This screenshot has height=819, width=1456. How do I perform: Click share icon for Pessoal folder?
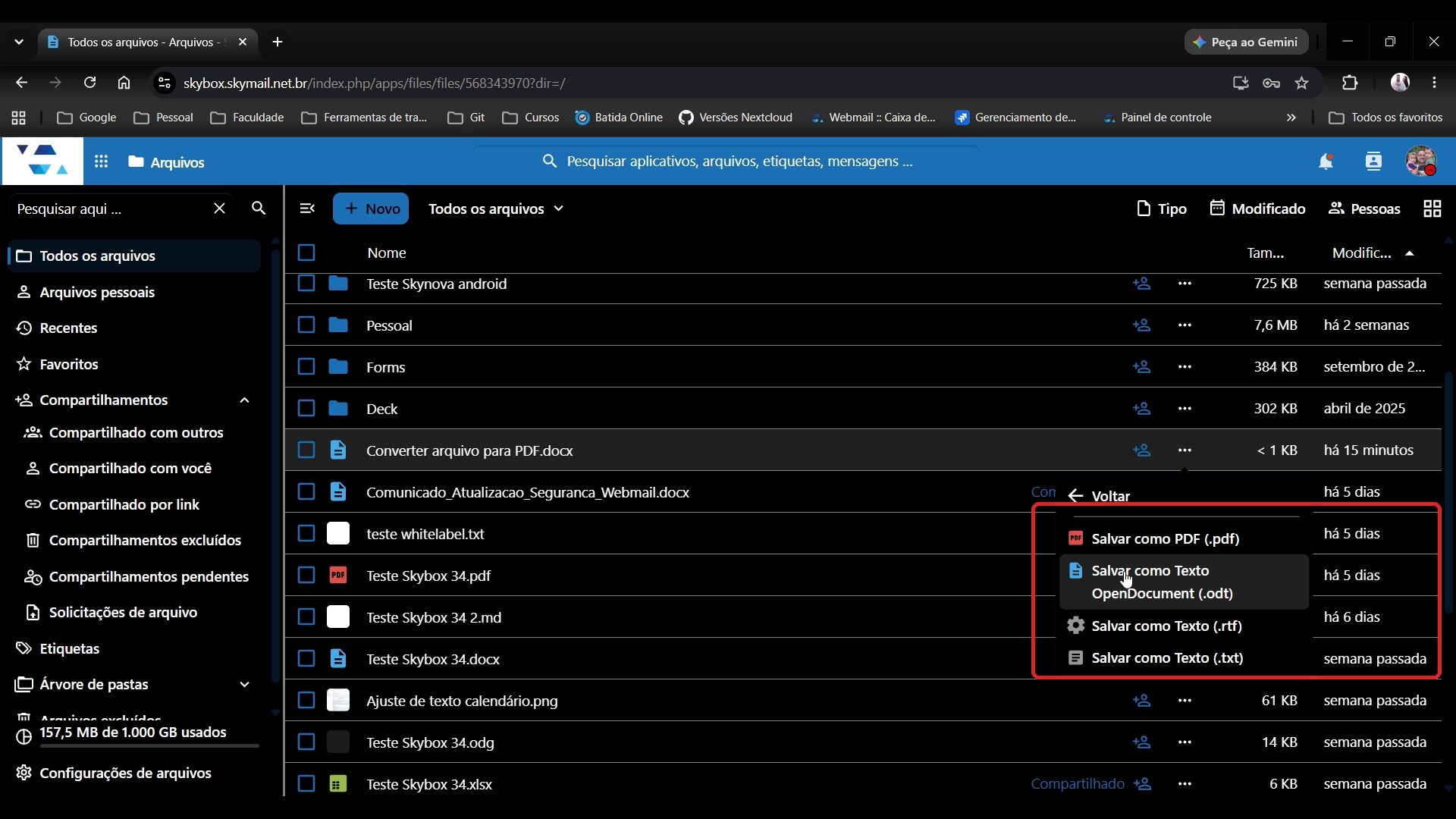(1141, 325)
